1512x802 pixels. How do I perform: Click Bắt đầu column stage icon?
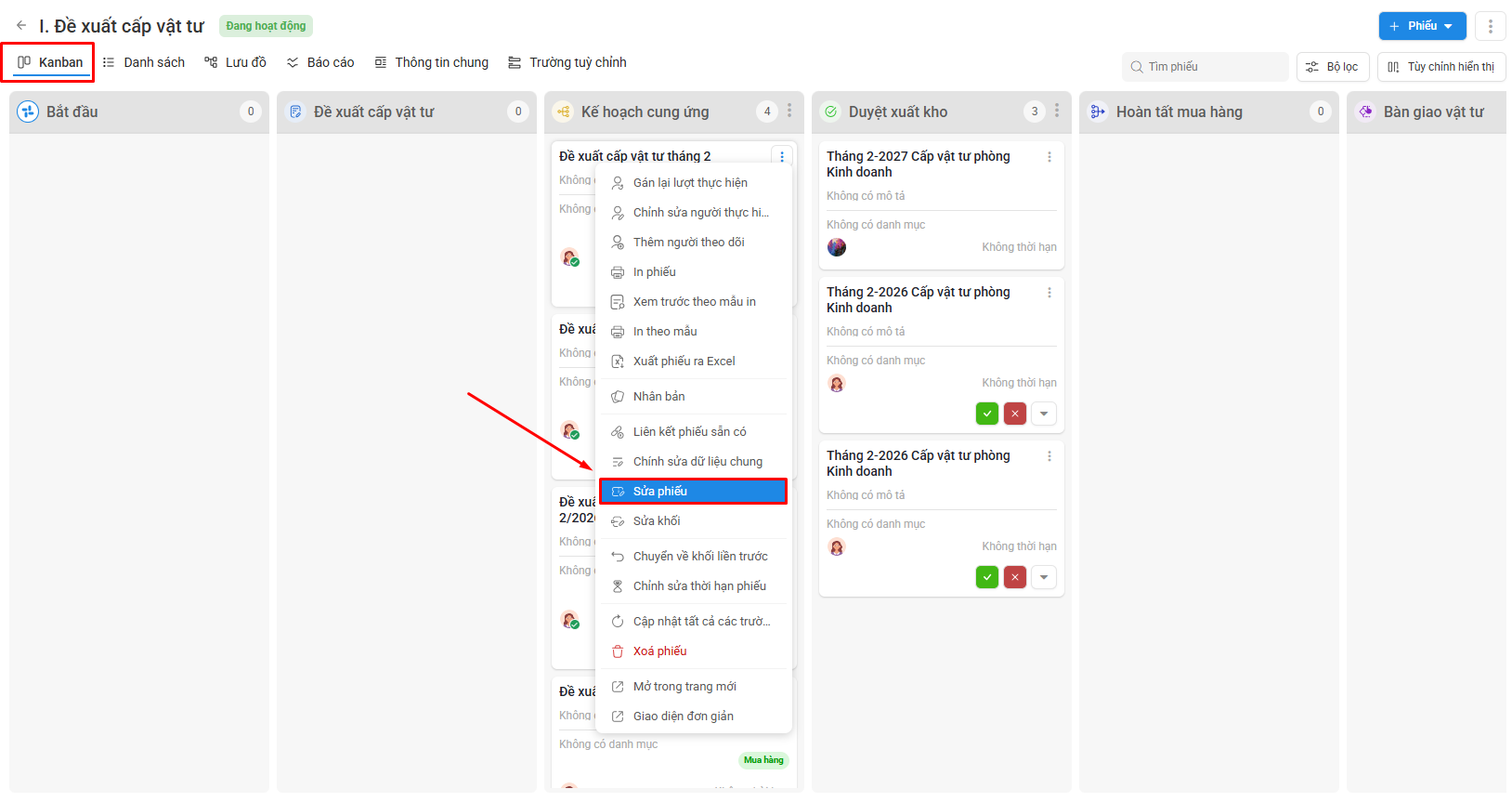pyautogui.click(x=28, y=112)
